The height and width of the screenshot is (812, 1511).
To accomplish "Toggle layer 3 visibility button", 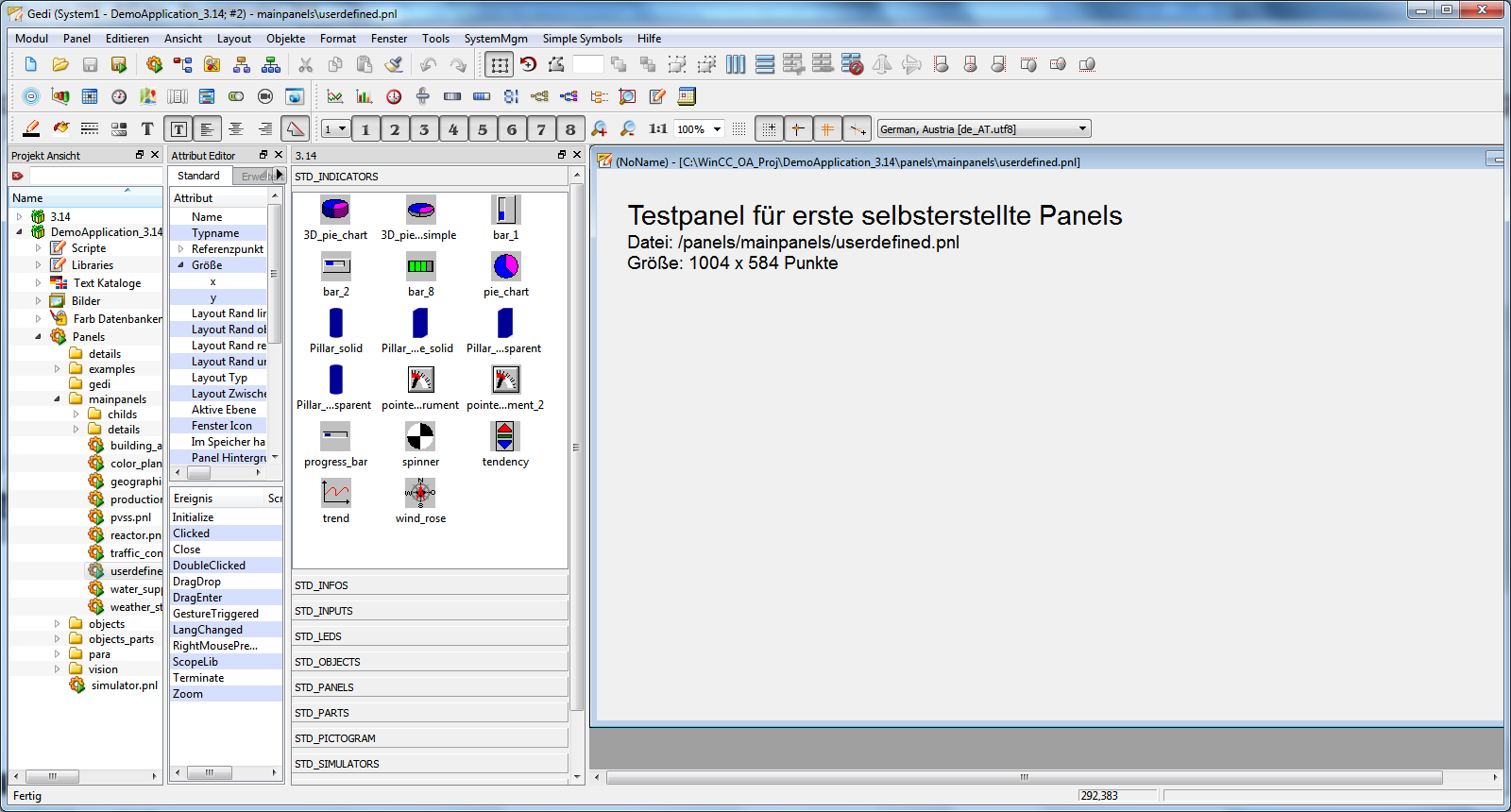I will tap(424, 129).
